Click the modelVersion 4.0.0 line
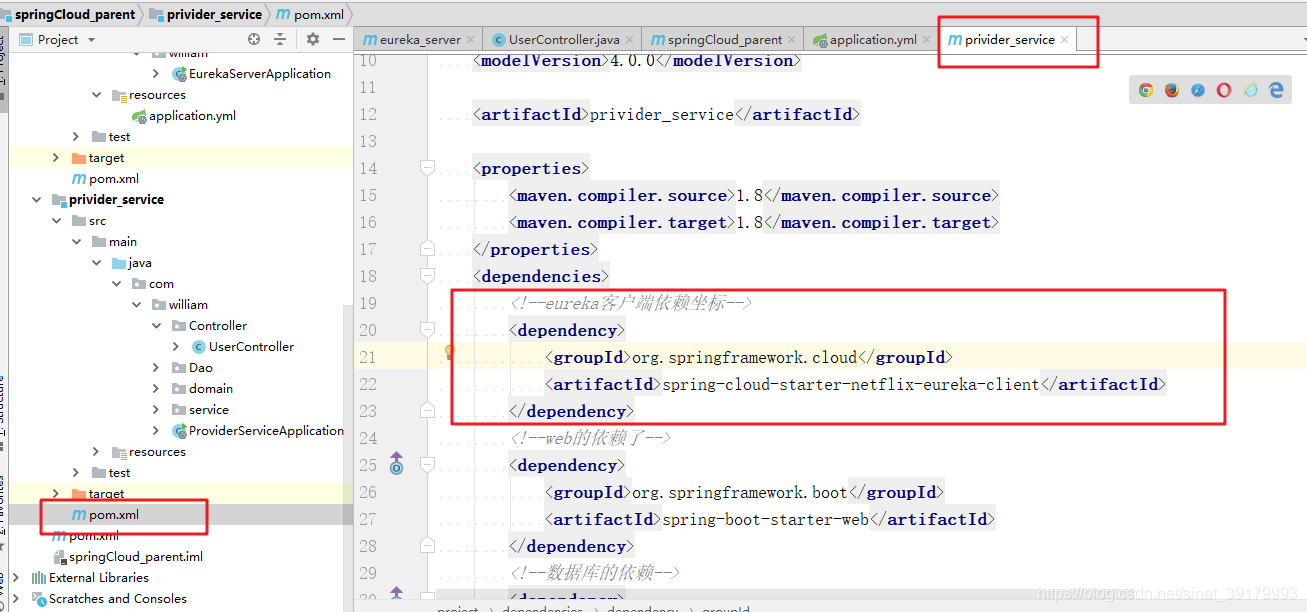1307x612 pixels. pyautogui.click(x=637, y=60)
